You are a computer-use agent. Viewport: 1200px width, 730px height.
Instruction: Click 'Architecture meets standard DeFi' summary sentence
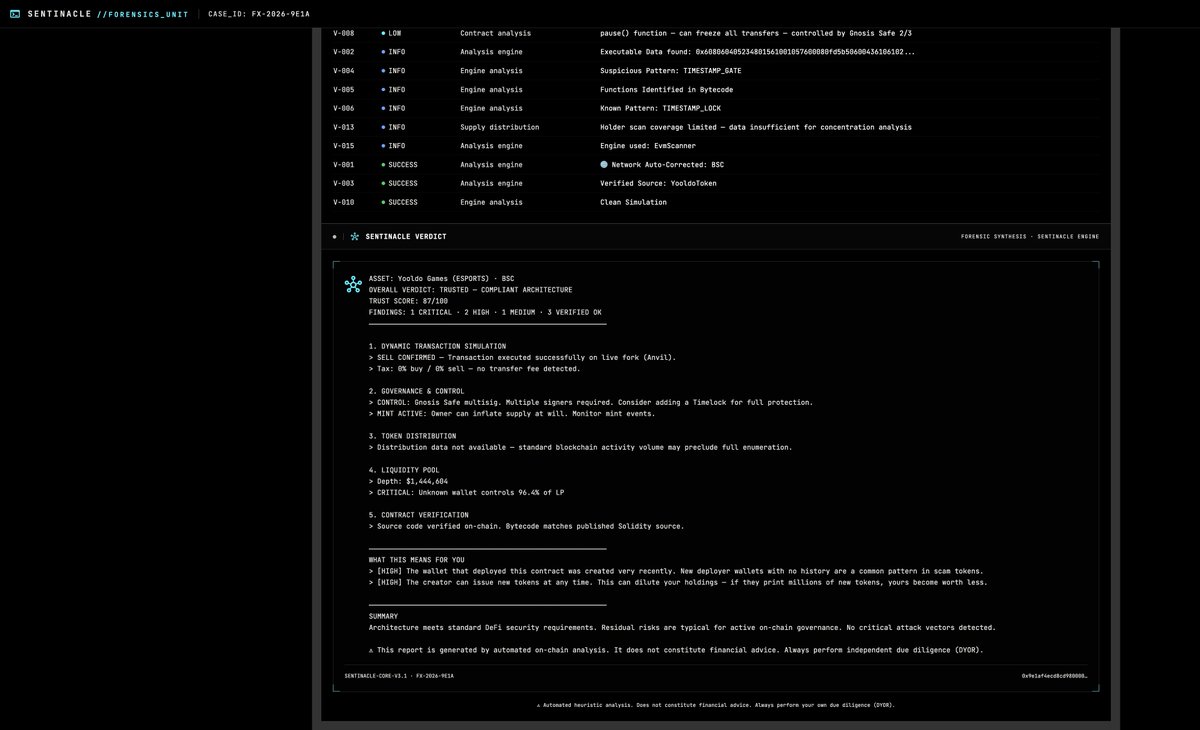tap(682, 628)
